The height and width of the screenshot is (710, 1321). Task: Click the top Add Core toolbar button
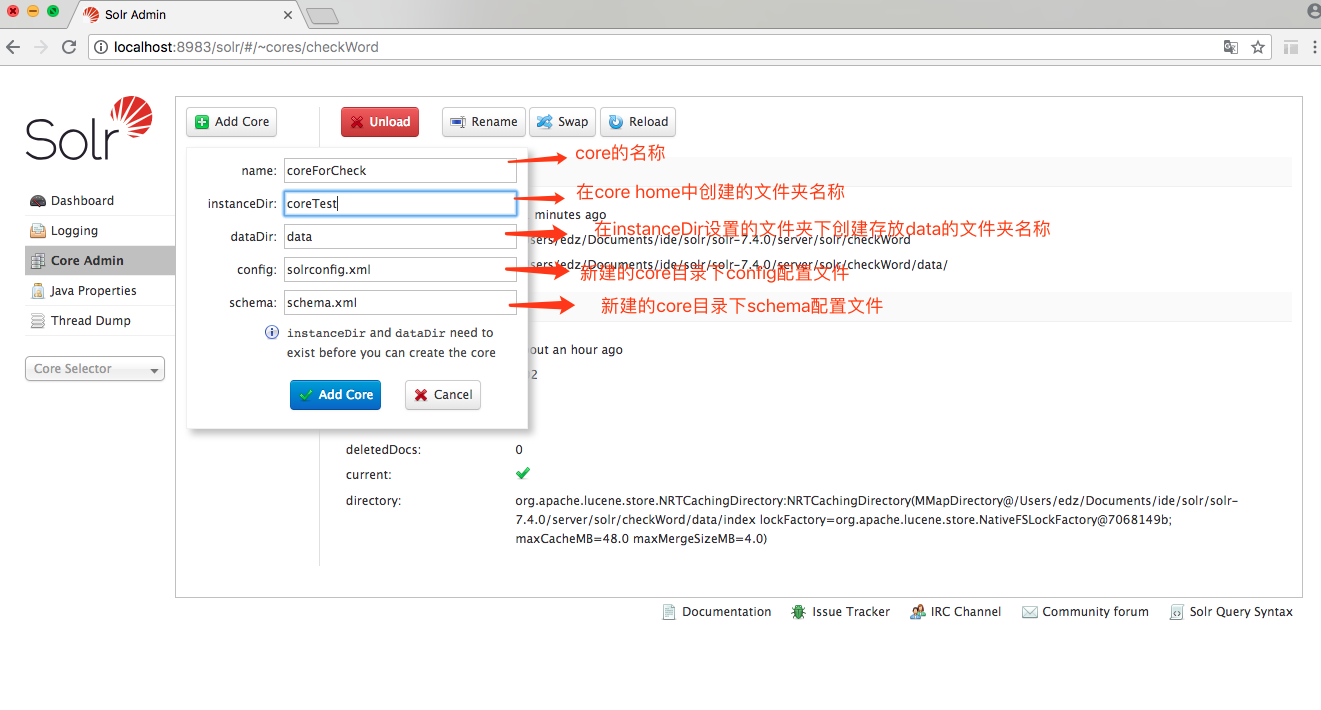[231, 122]
